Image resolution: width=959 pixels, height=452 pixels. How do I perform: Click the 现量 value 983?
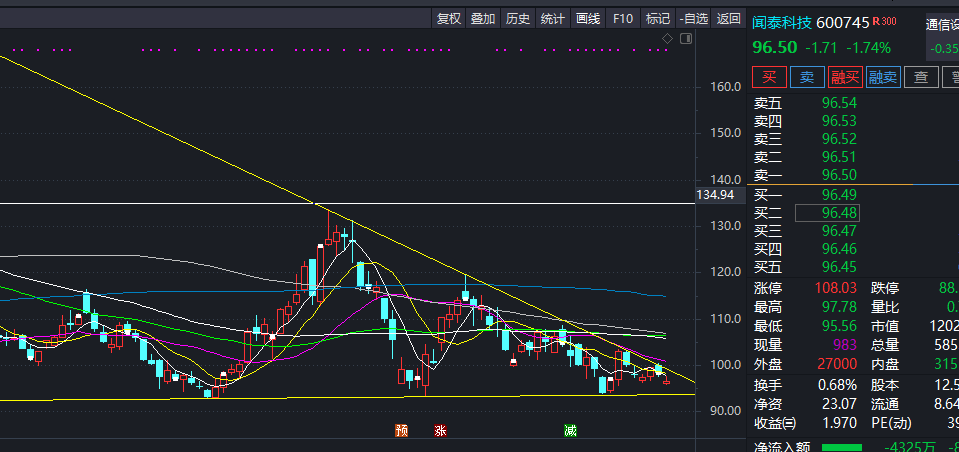click(845, 346)
